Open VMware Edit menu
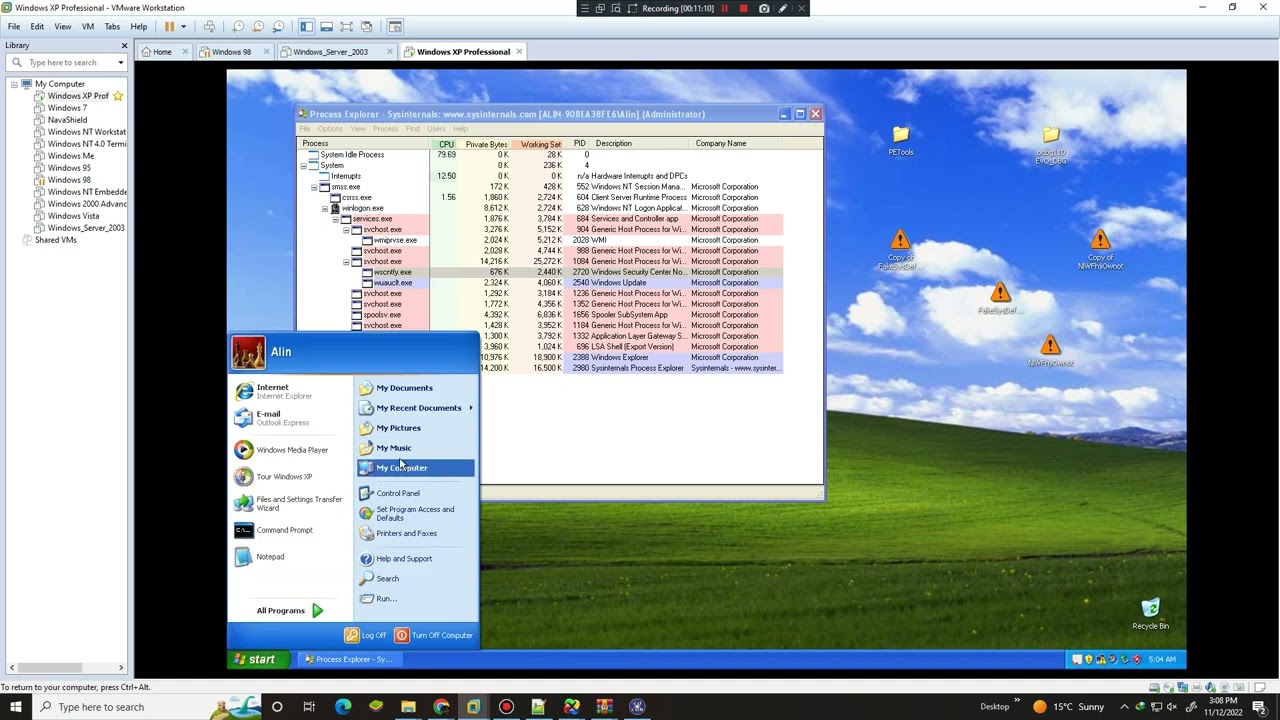Viewport: 1280px width, 720px height. (37, 27)
